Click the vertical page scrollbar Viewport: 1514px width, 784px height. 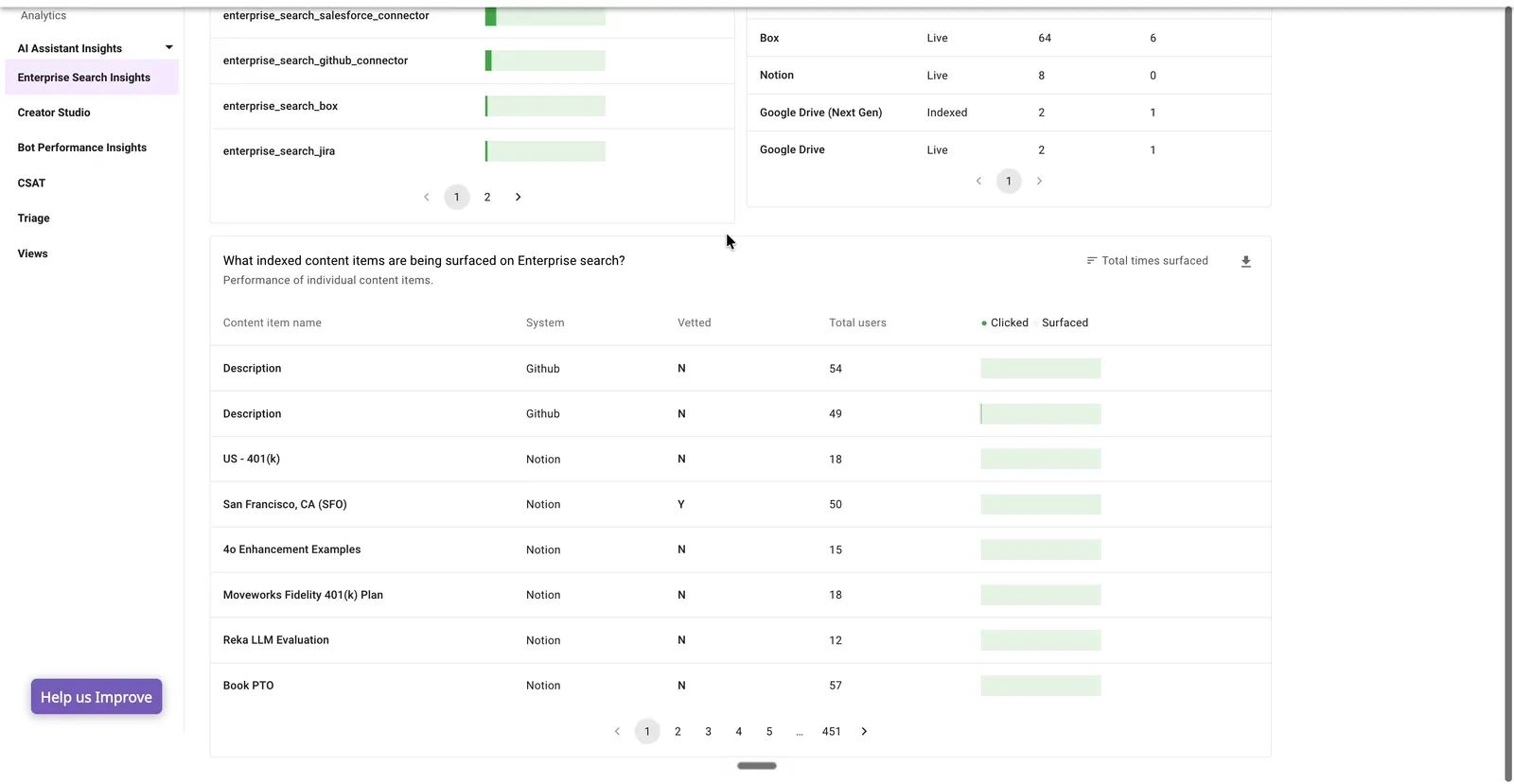[1508, 394]
